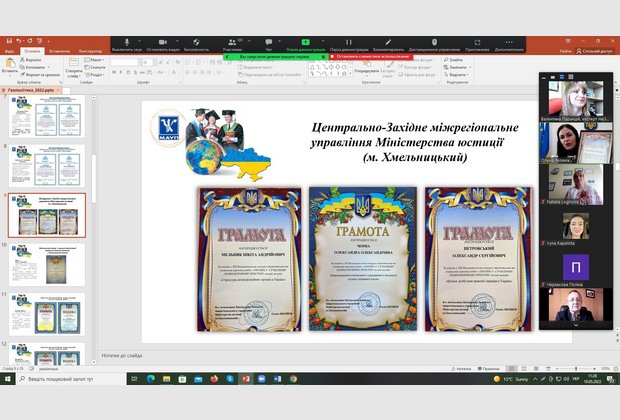This screenshot has height=420, width=620.
Task: Adjust the zoom slider in status bar
Action: coord(576,369)
